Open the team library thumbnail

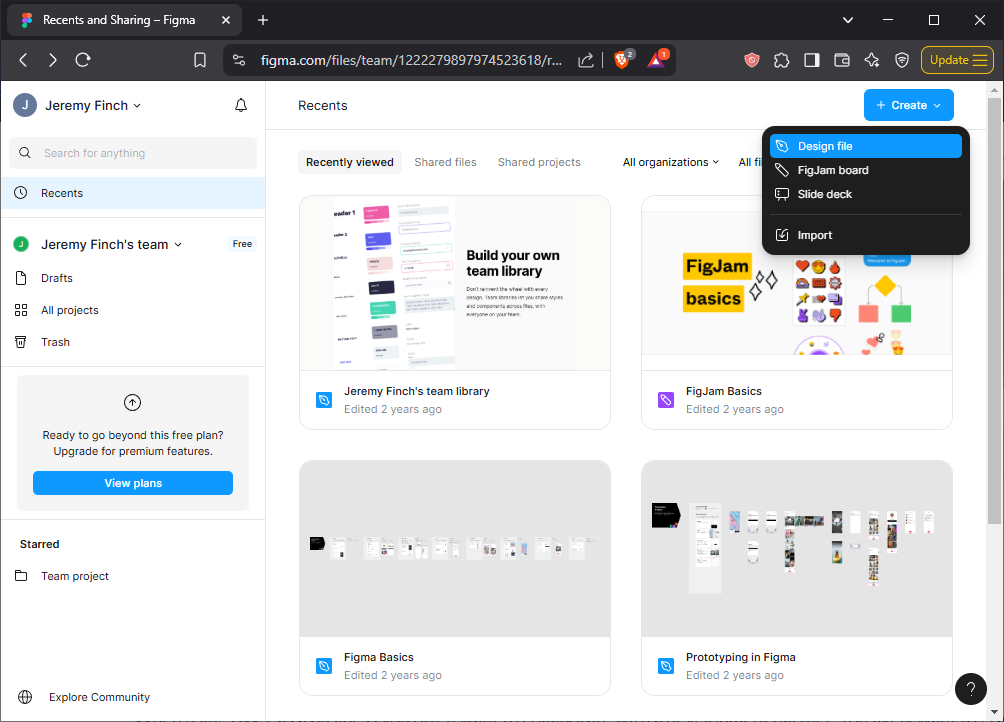(455, 283)
